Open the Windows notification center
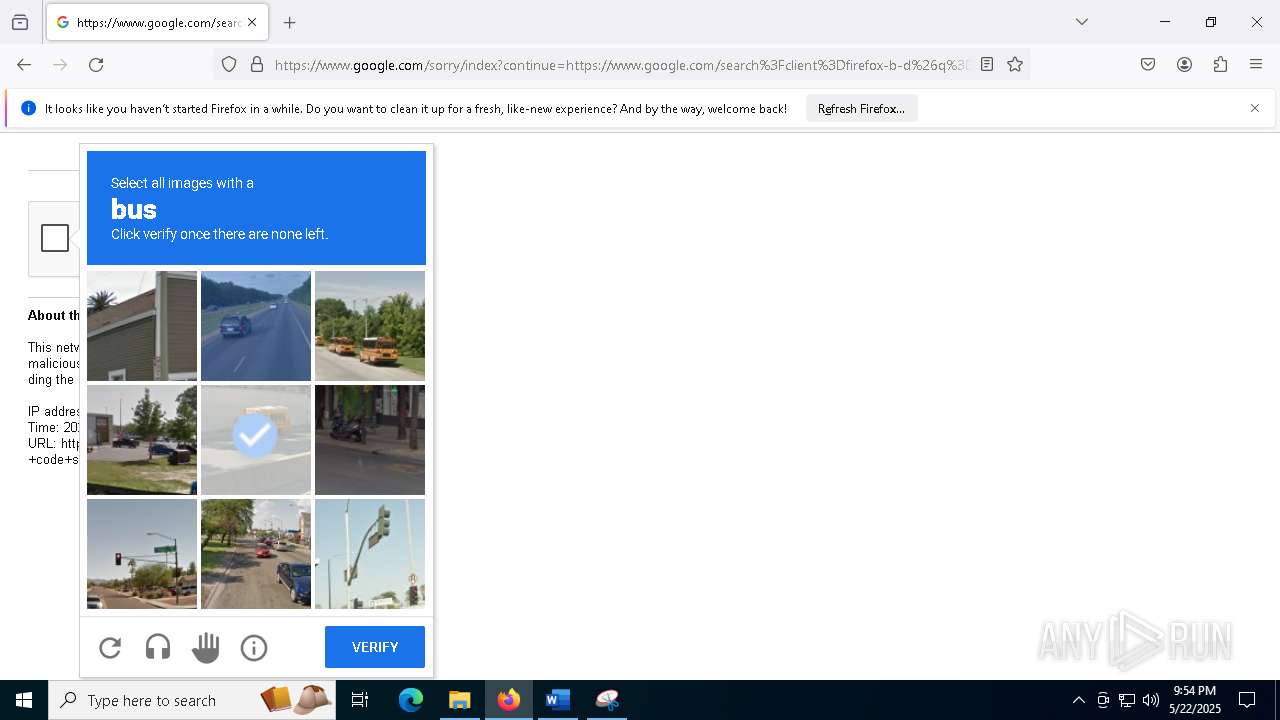The image size is (1280, 720). tap(1247, 700)
